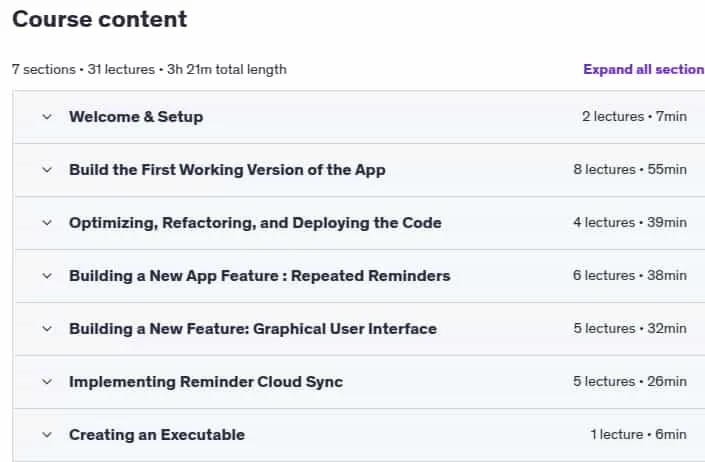Click the 8 lectures • 55min label
Screen dimensions: 705x462
click(630, 170)
